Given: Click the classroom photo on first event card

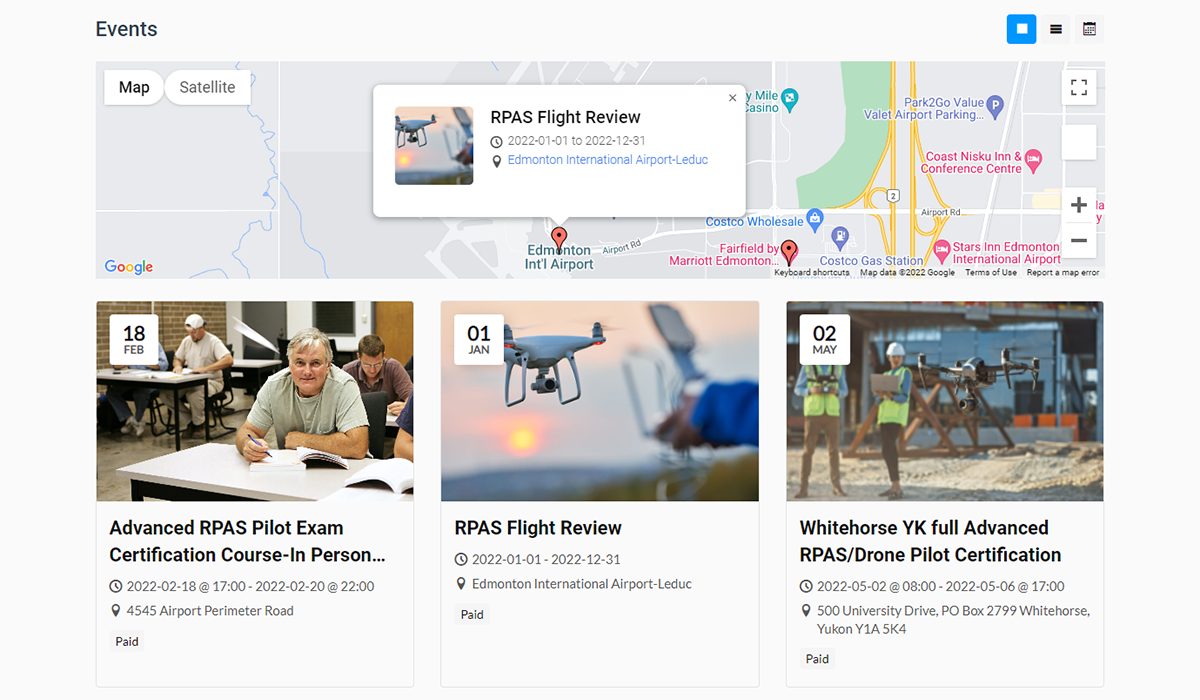Looking at the screenshot, I should click(255, 401).
